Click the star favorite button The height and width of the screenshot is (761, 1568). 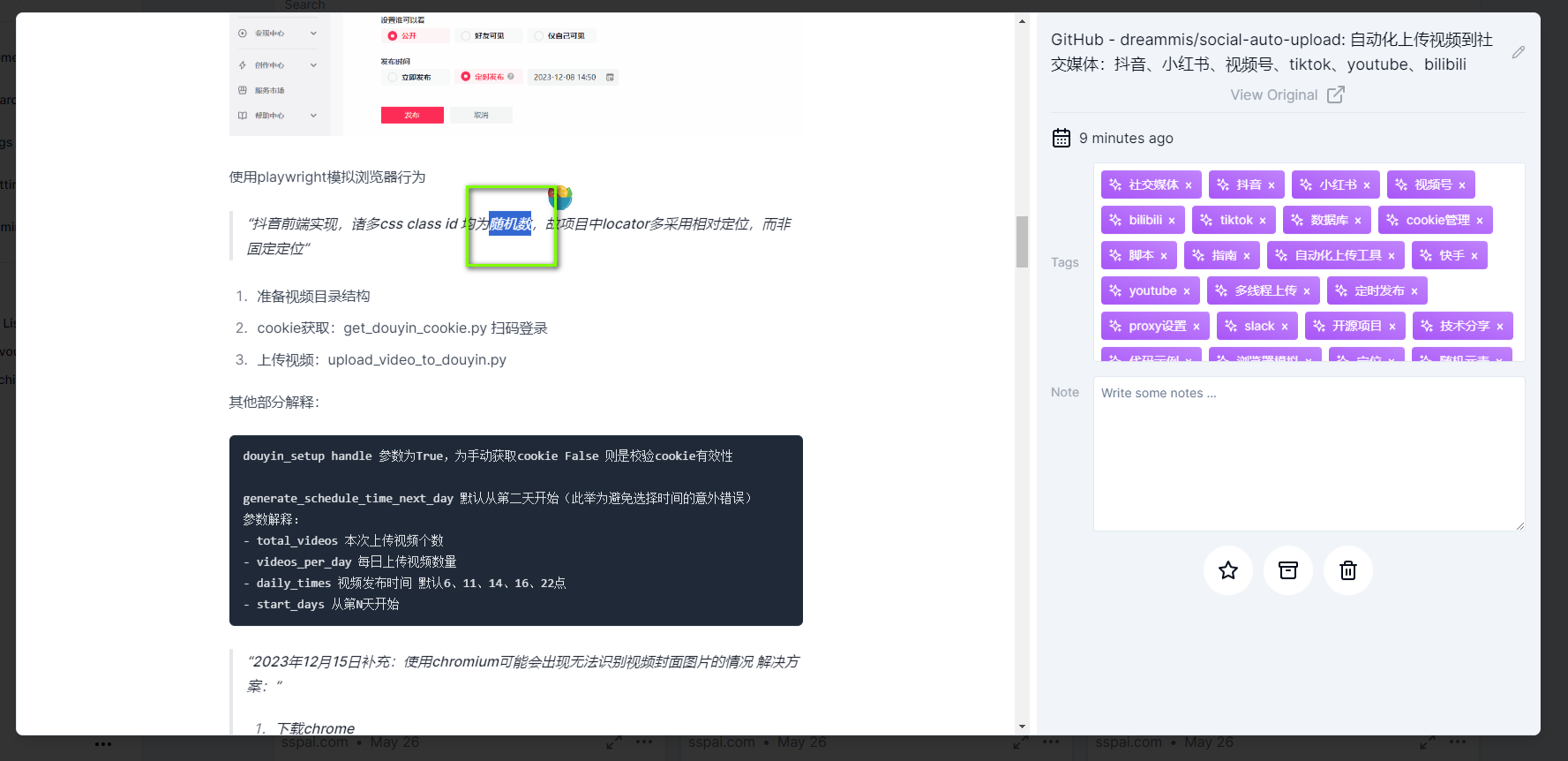[x=1227, y=570]
